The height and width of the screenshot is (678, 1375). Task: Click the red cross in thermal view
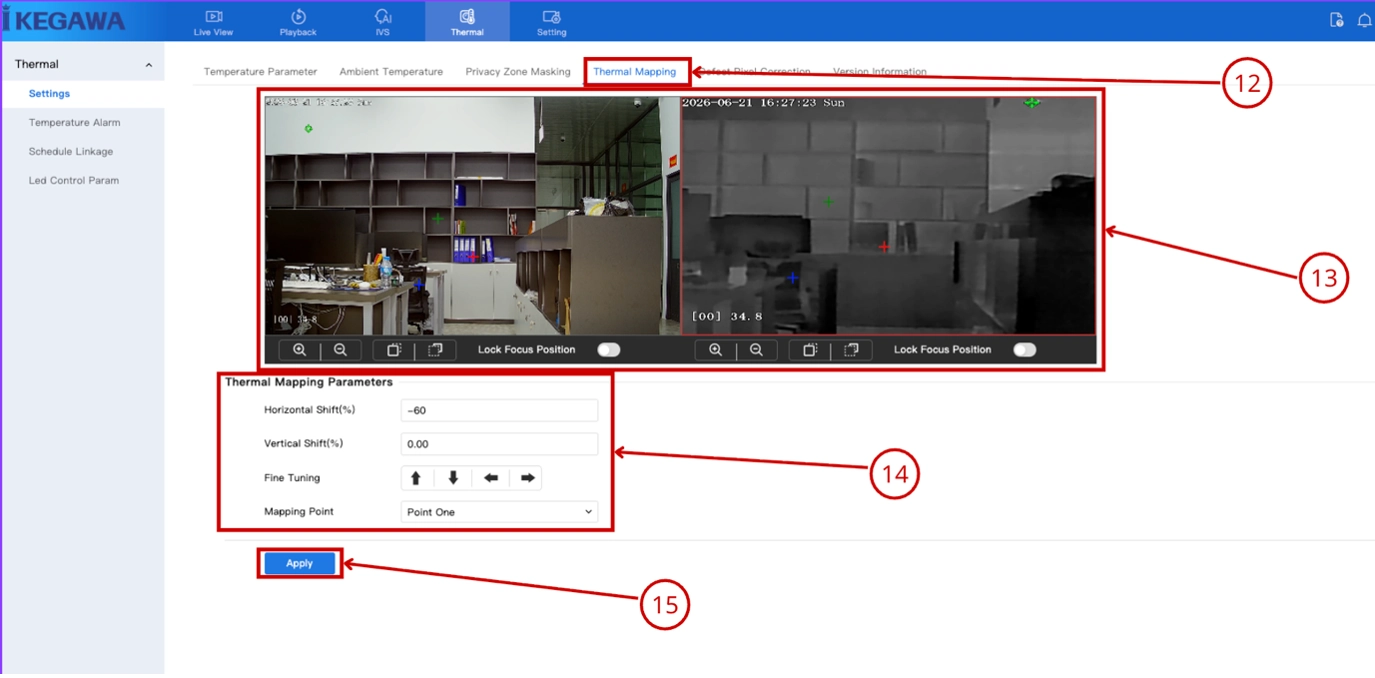[x=884, y=246]
